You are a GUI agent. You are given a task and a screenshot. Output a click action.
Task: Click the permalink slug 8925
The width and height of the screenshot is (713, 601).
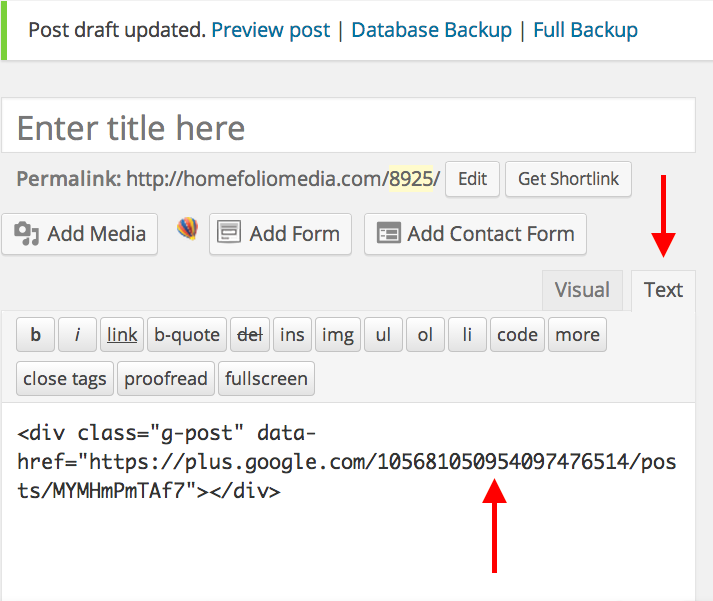(x=411, y=179)
